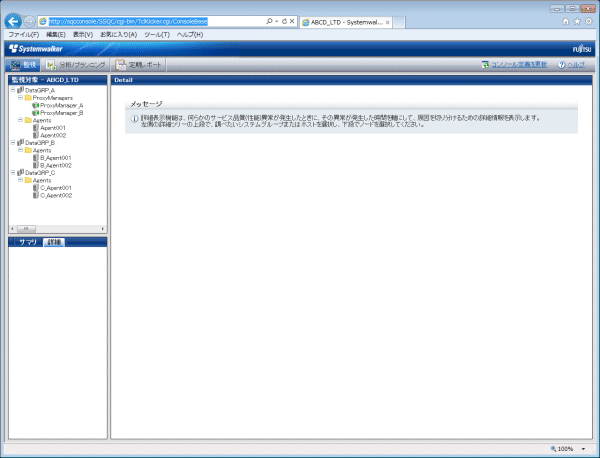Viewport: 600px width, 458px height.
Task: Click the browser Home icon
Action: 567,20
